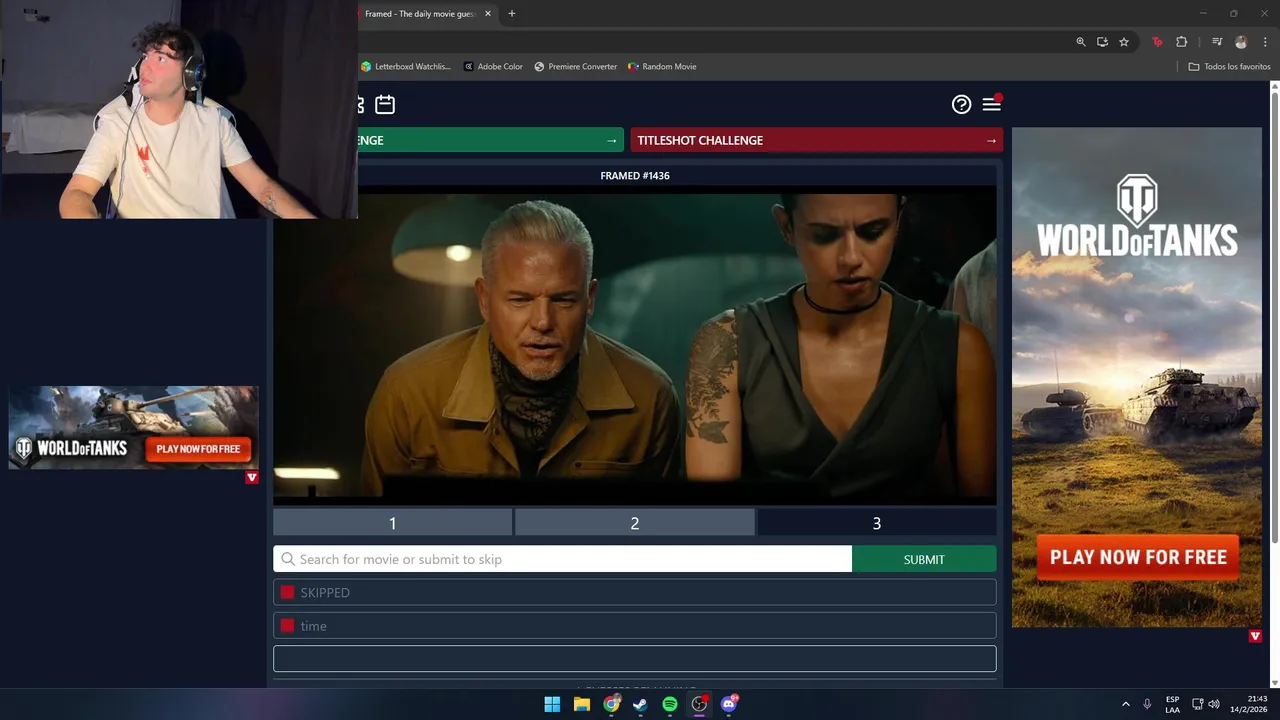
Task: Open Chrome from the taskbar
Action: [611, 704]
